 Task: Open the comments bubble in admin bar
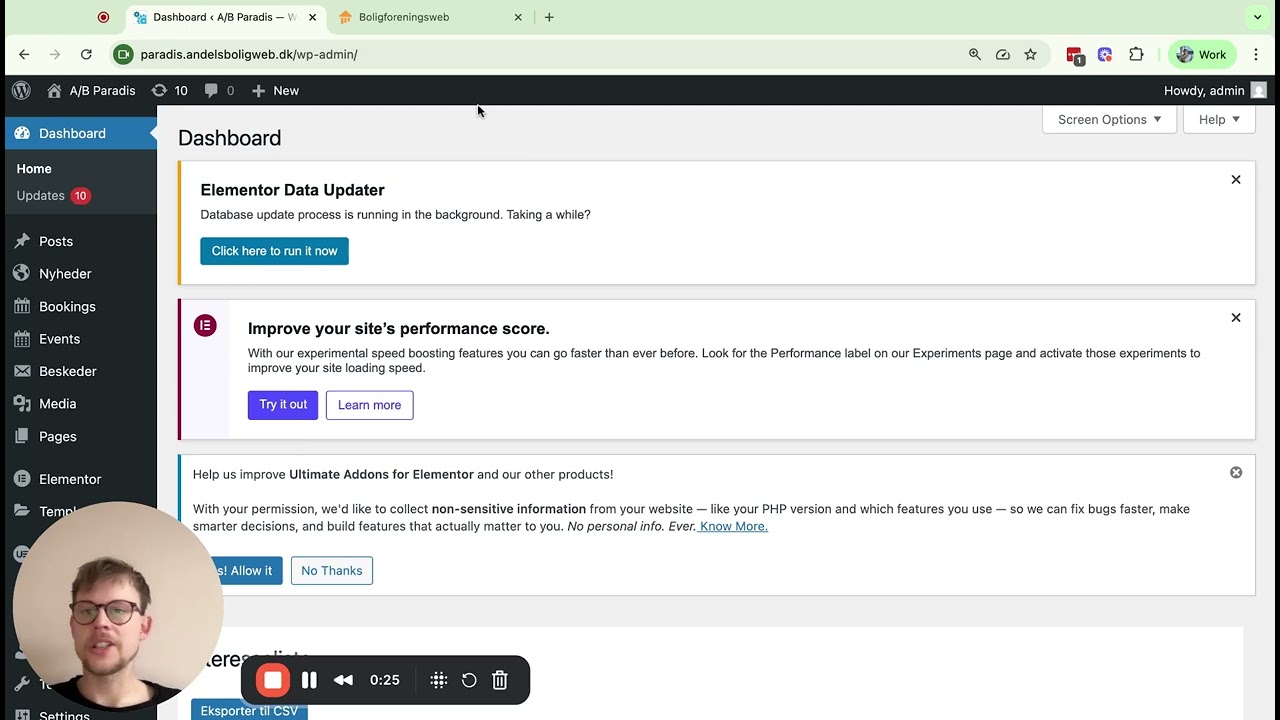pyautogui.click(x=219, y=90)
